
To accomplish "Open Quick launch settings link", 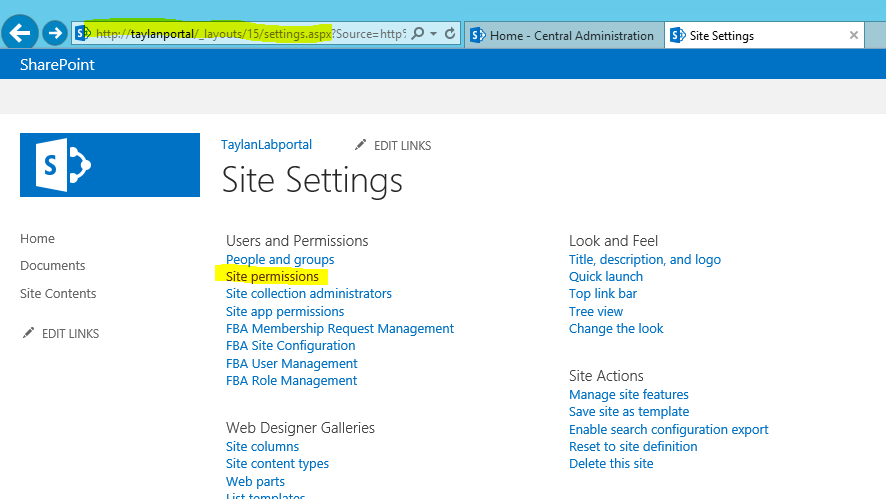I will (x=606, y=276).
